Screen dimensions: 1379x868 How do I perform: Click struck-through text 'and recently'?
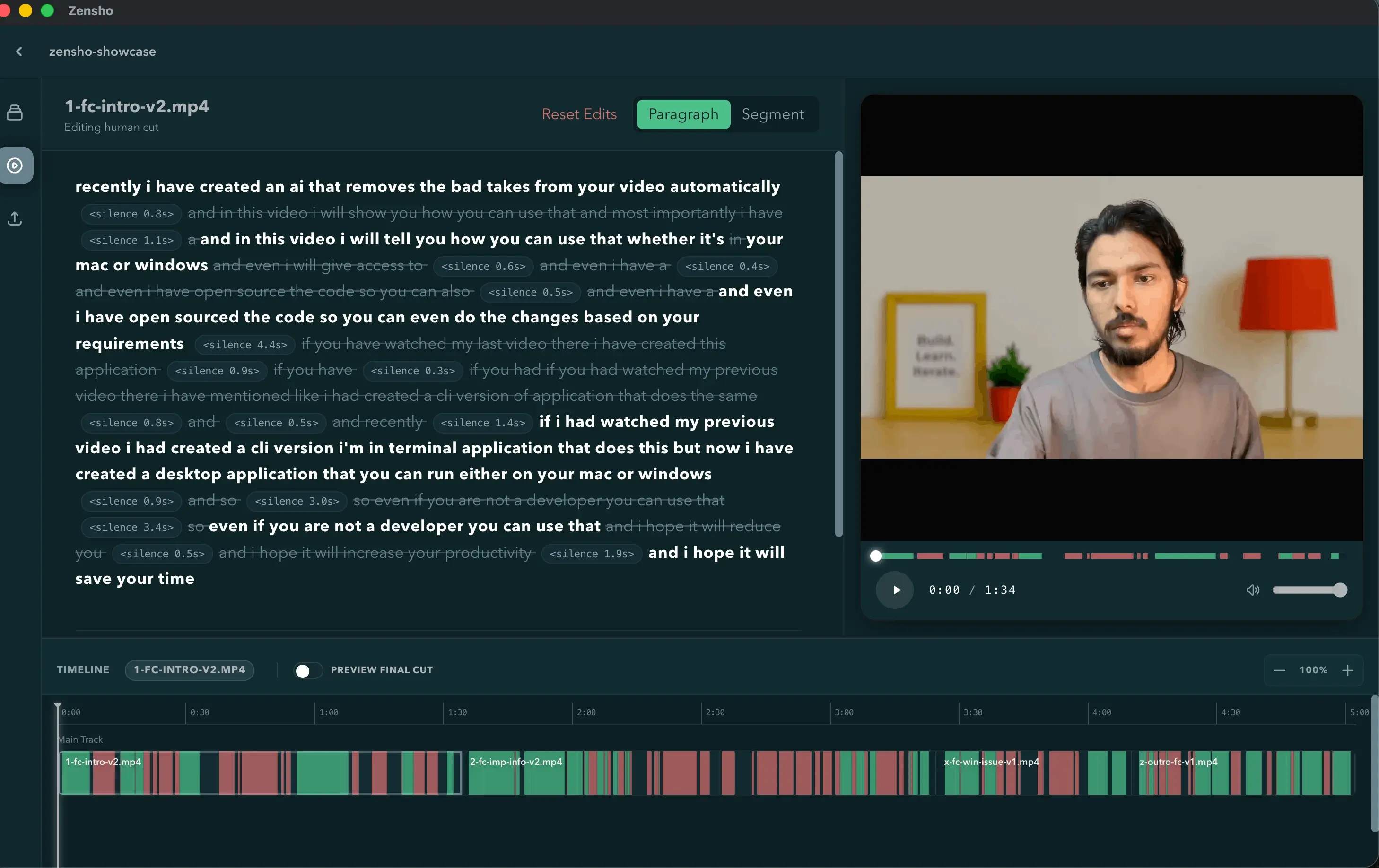tap(378, 423)
